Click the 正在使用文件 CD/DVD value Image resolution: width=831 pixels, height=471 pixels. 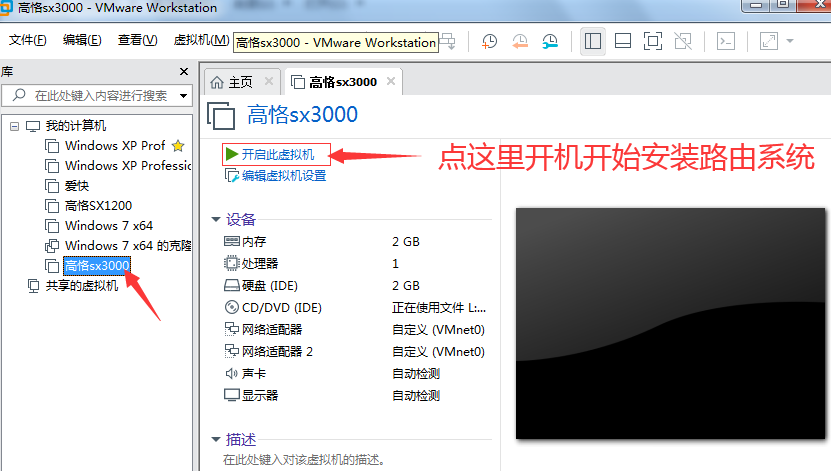(x=439, y=308)
